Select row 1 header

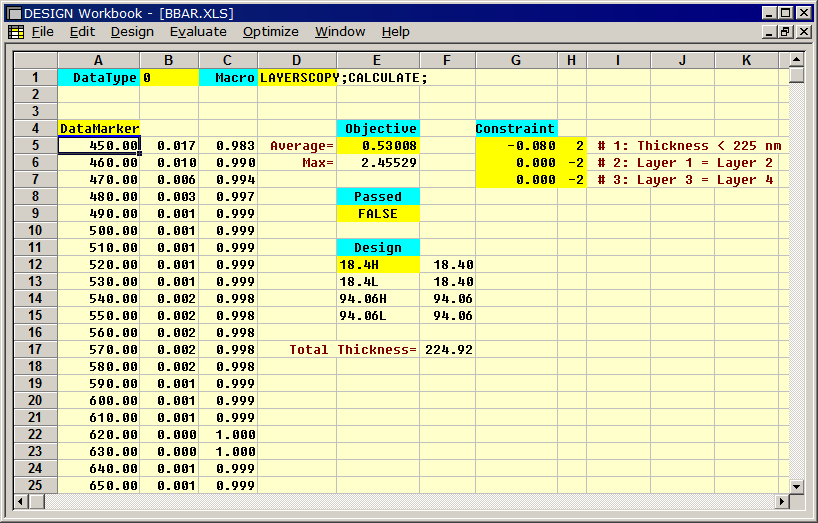click(35, 78)
